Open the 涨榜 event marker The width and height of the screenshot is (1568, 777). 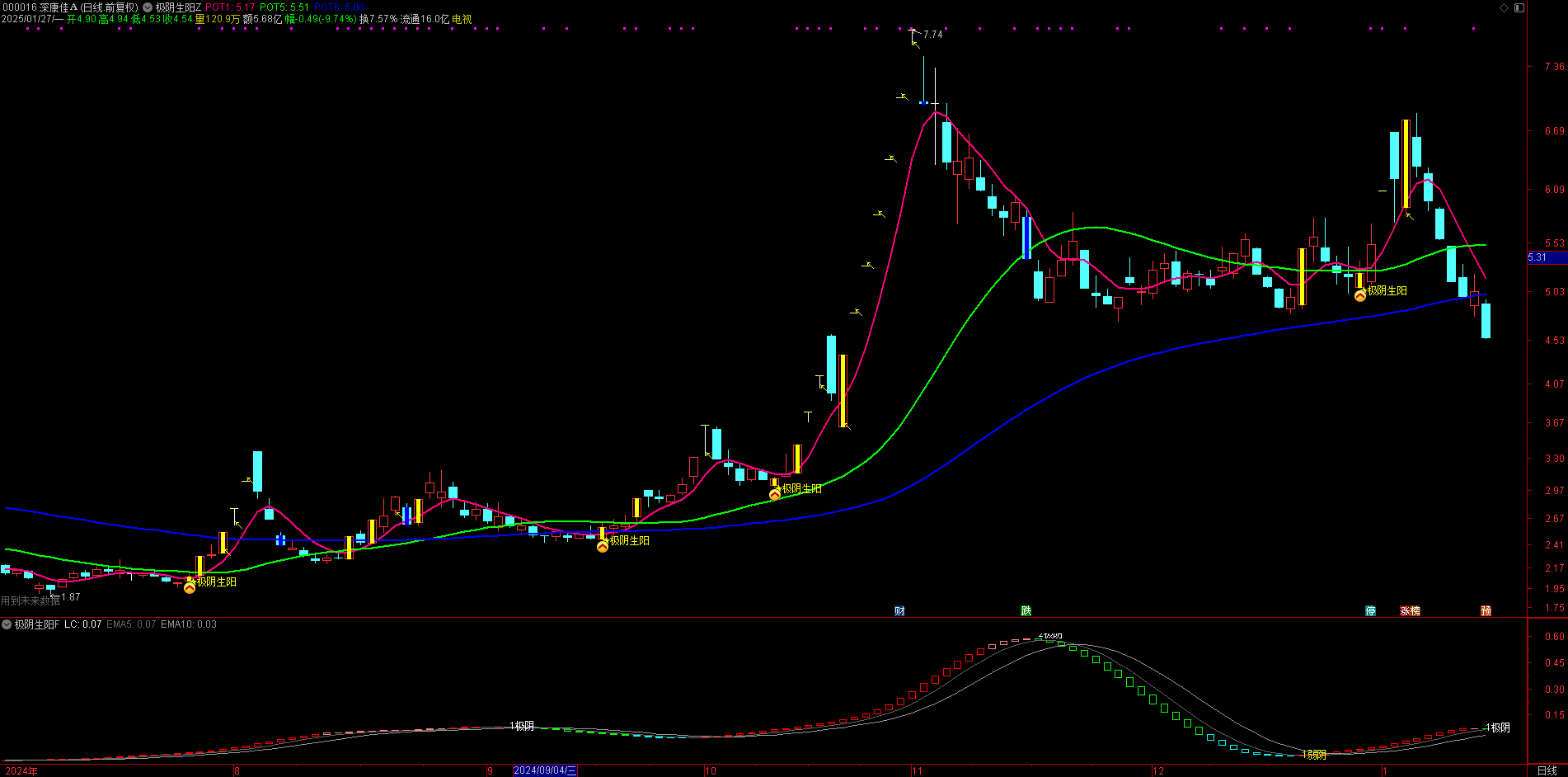pos(1410,611)
